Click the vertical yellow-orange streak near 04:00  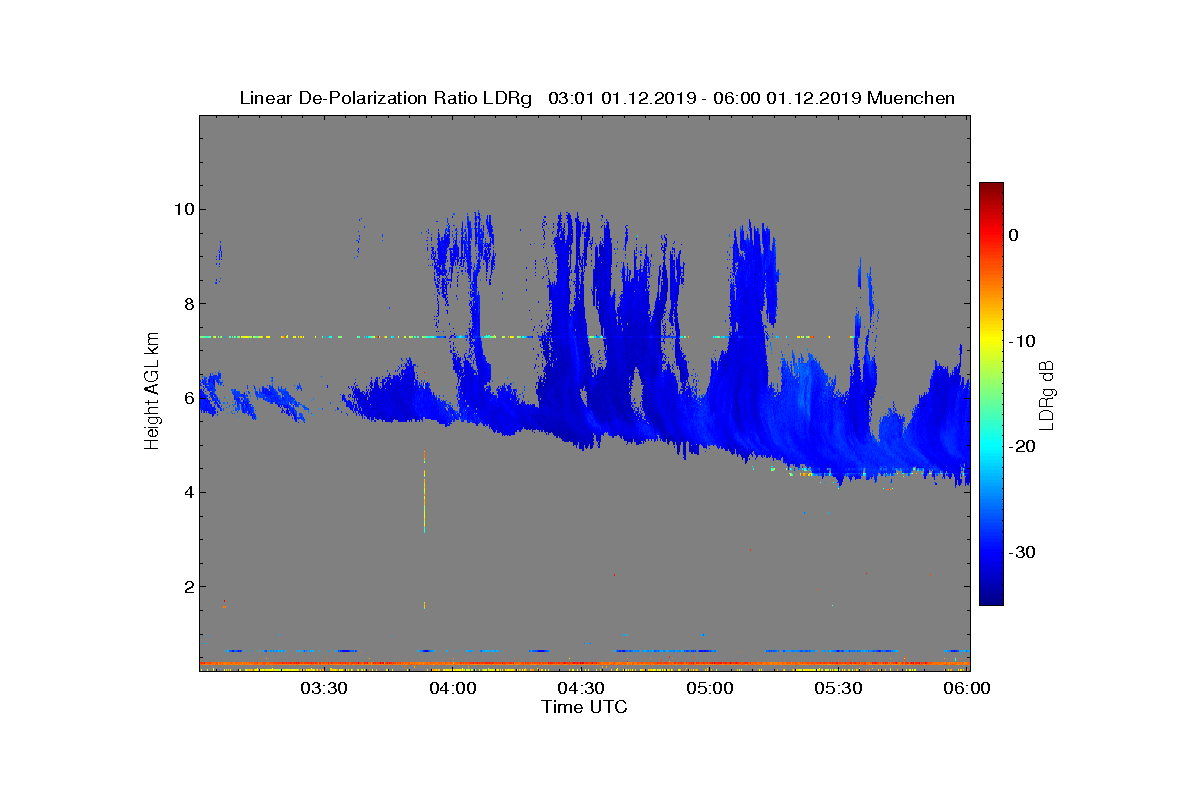[x=425, y=490]
